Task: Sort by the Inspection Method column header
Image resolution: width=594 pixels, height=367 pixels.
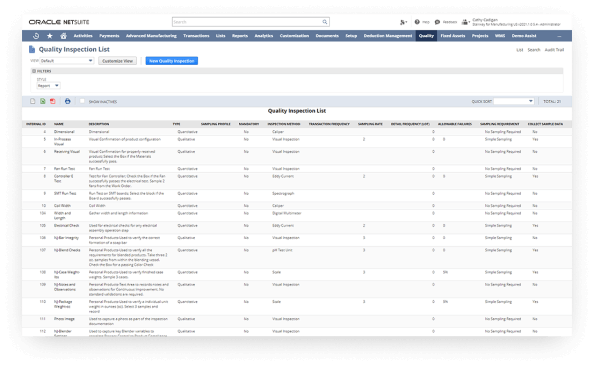Action: 284,124
